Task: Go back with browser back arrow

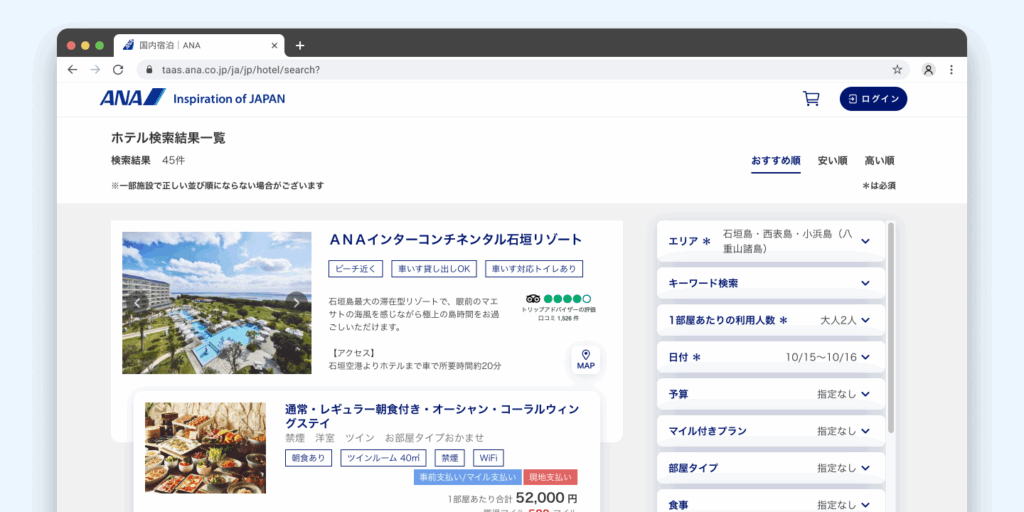Action: pos(72,69)
